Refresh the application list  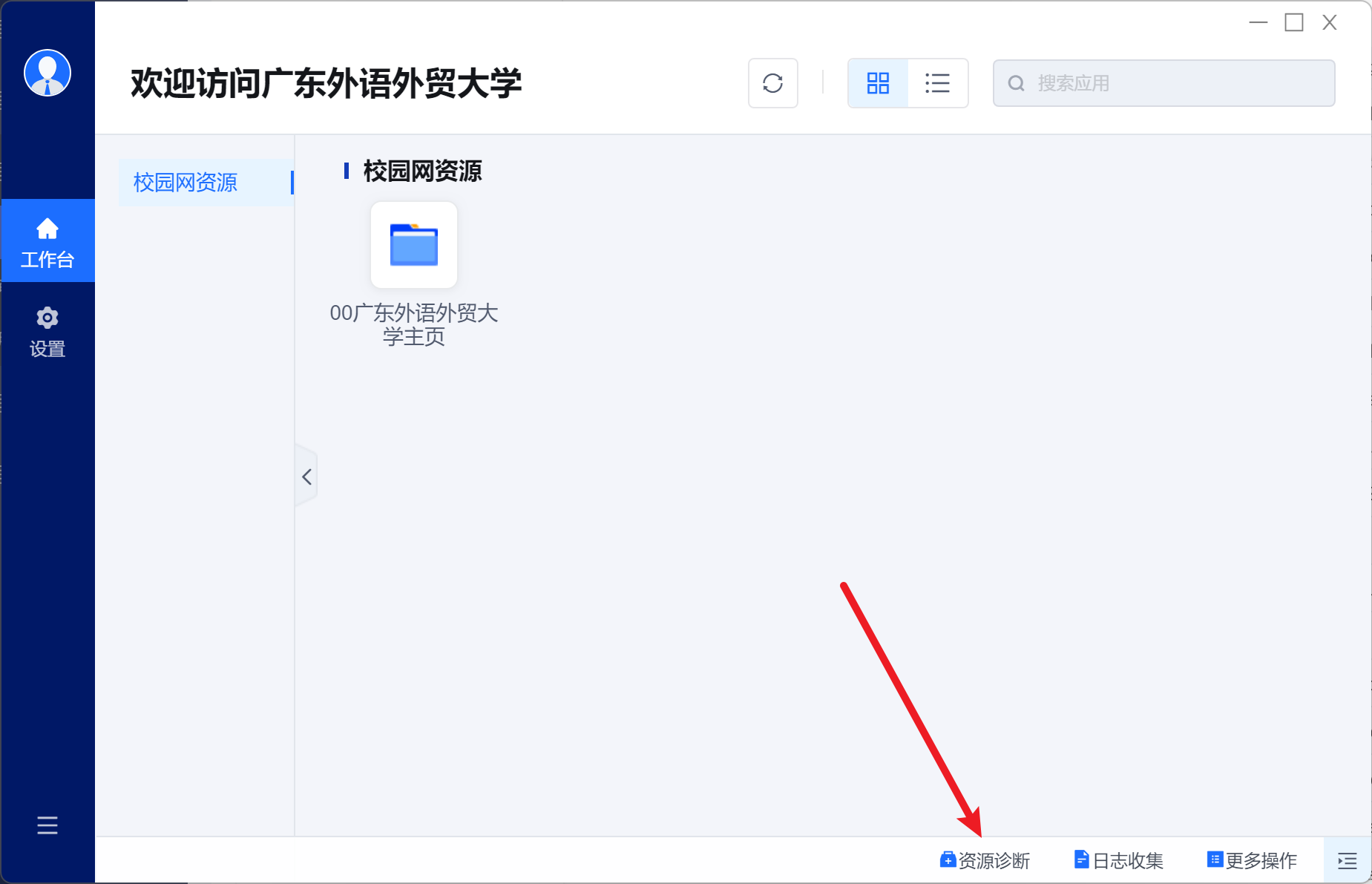click(772, 83)
